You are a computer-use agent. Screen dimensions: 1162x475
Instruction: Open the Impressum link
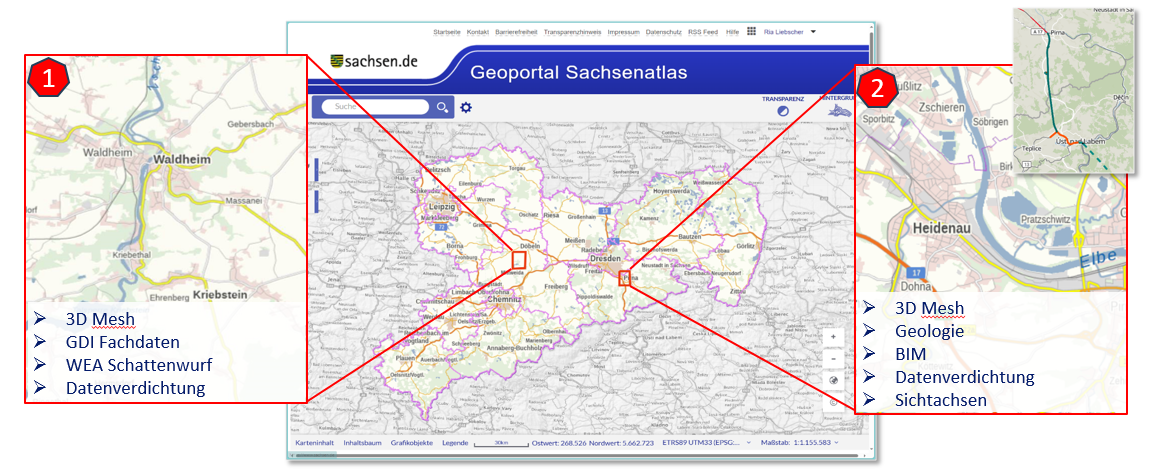coord(623,33)
